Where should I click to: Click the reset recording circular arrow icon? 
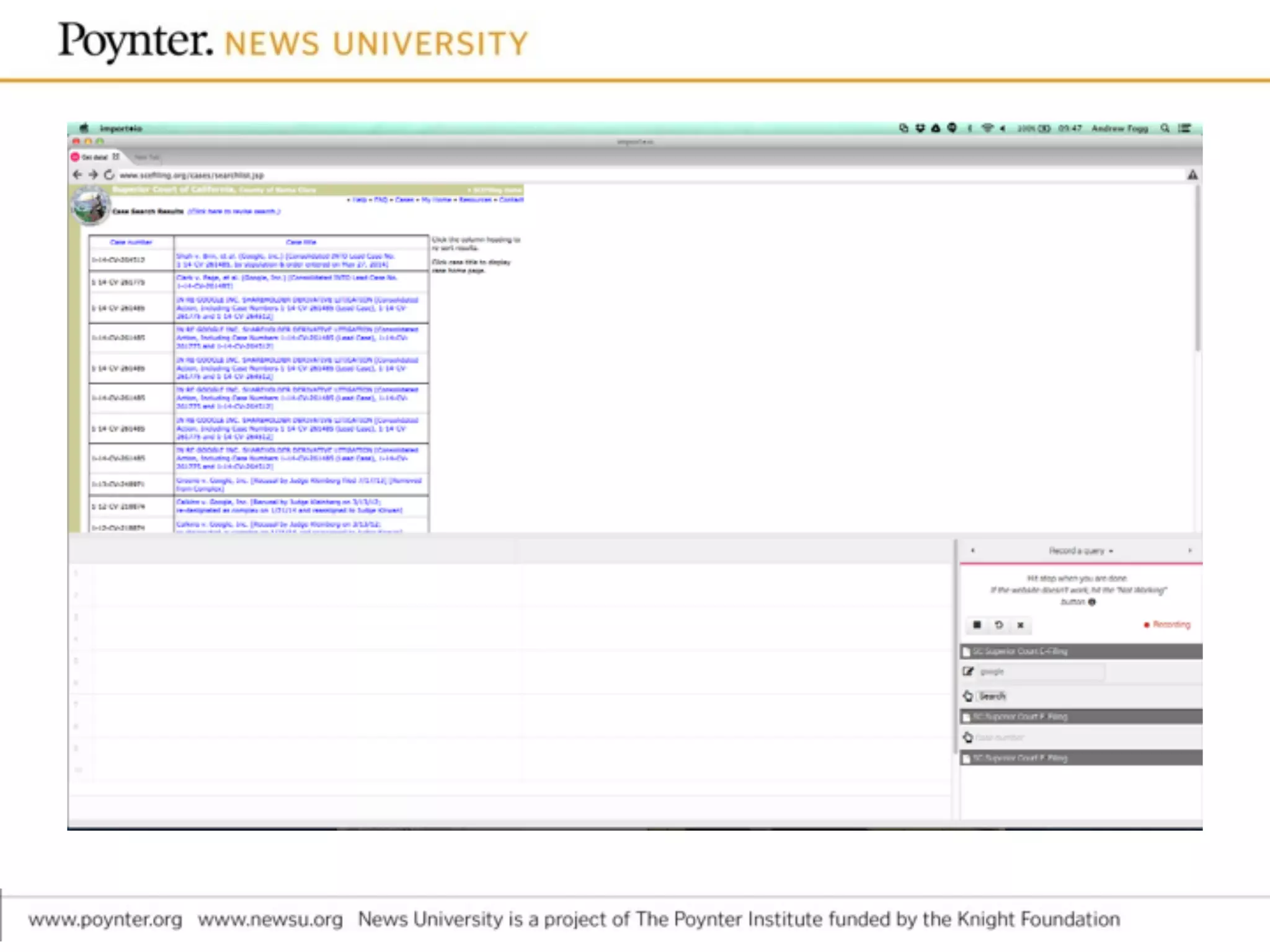(998, 625)
